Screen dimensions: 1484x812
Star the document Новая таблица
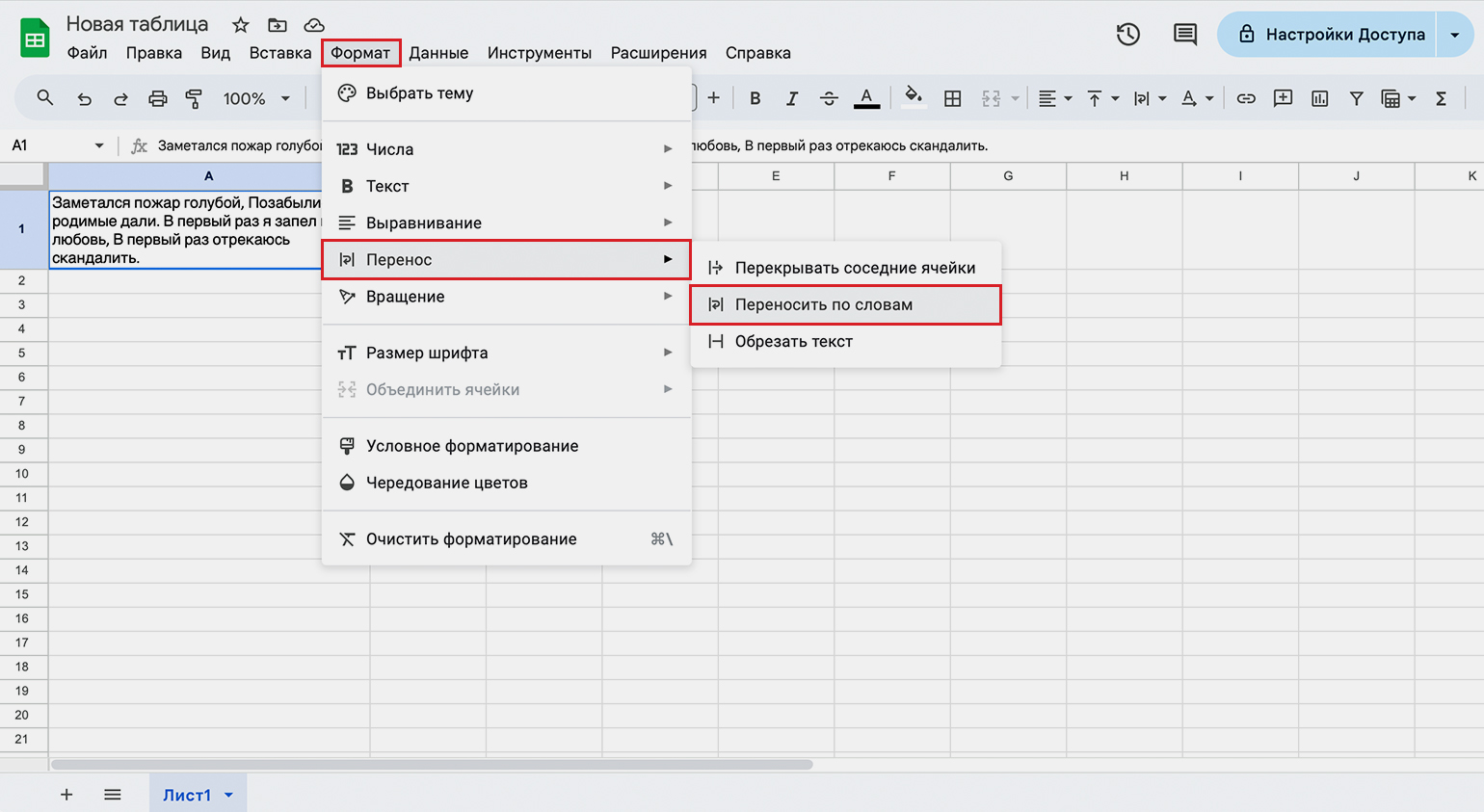coord(241,25)
